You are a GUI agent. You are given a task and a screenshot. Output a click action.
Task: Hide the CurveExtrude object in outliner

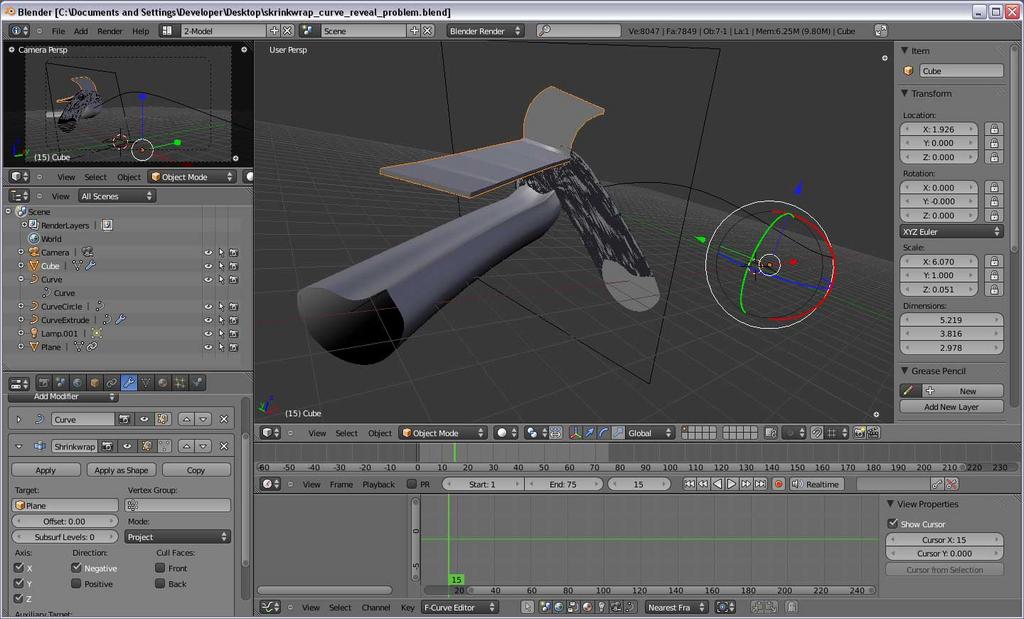pyautogui.click(x=208, y=320)
